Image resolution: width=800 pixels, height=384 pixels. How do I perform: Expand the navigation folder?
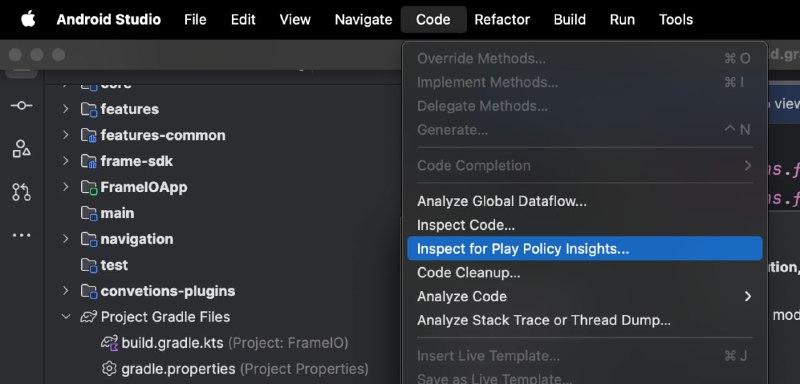pyautogui.click(x=65, y=239)
